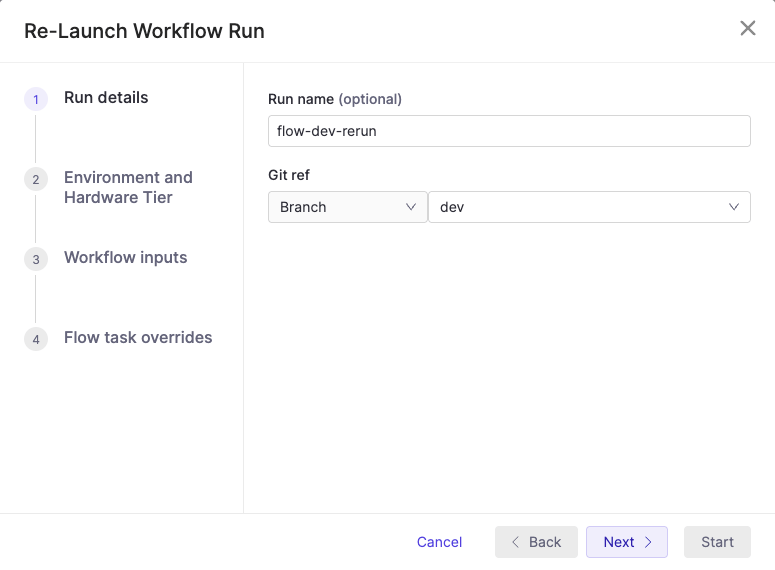The height and width of the screenshot is (570, 775).
Task: Click the Run name (optional) label
Action: click(x=335, y=99)
